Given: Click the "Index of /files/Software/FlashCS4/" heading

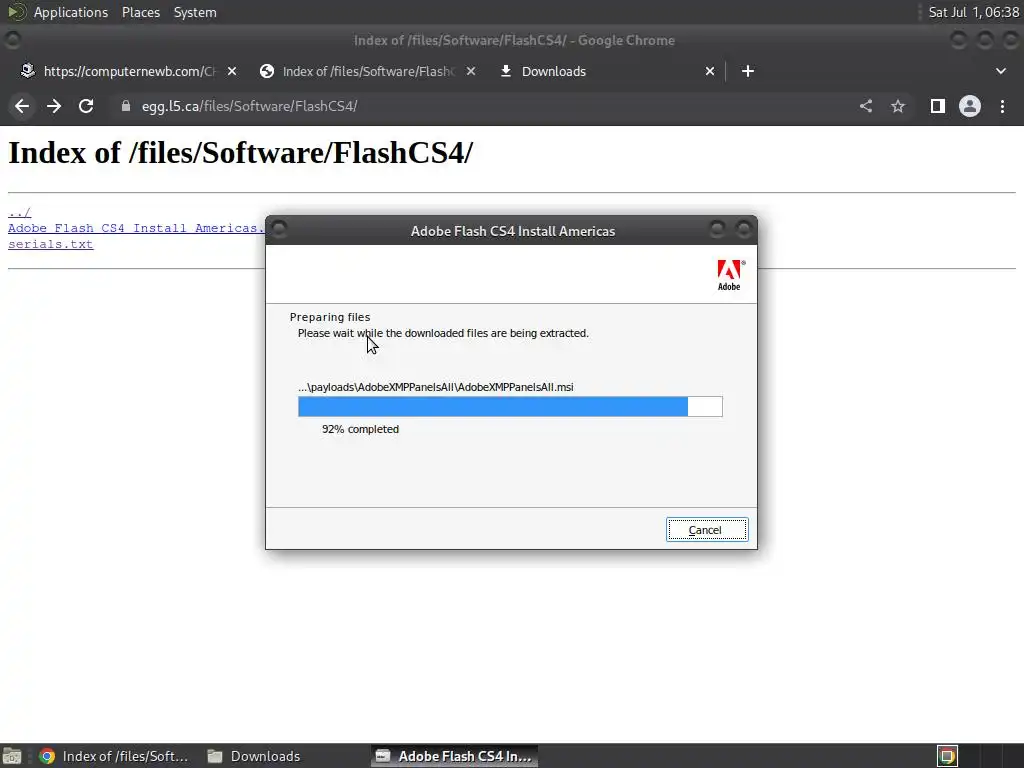Looking at the screenshot, I should [x=240, y=153].
